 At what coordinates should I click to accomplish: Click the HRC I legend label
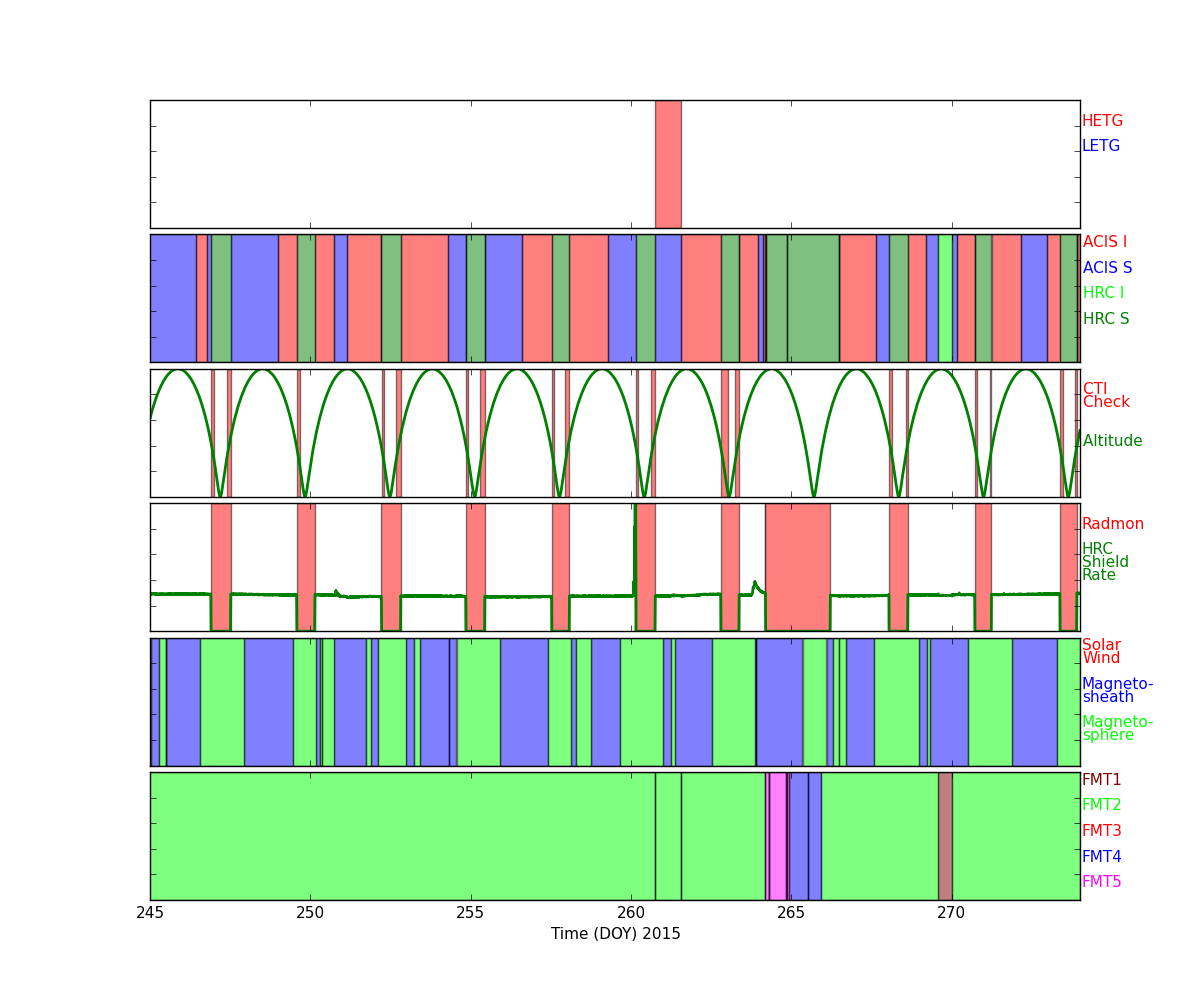click(x=1103, y=293)
